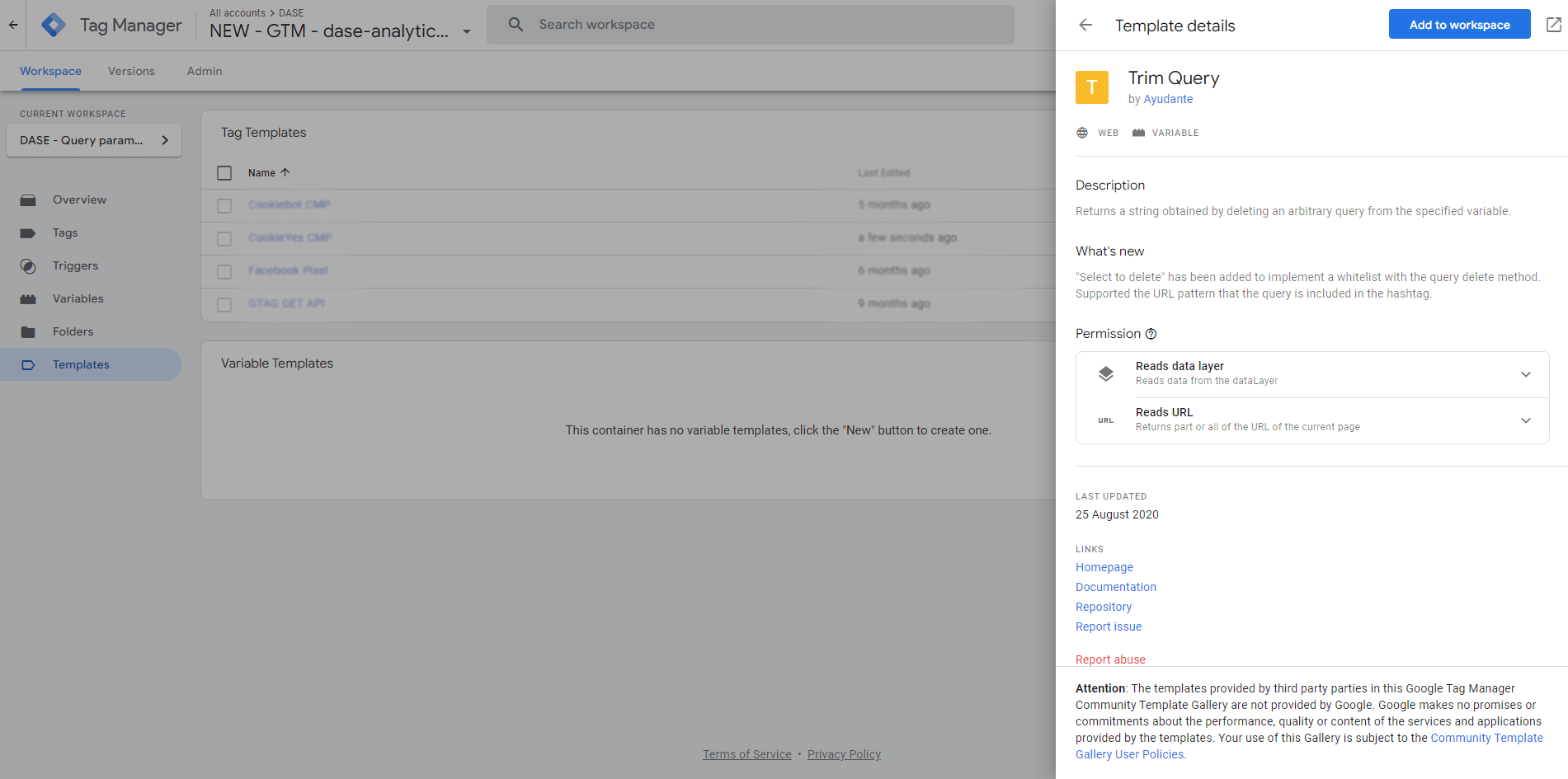Click the Report issue link
The image size is (1568, 779).
click(1109, 626)
